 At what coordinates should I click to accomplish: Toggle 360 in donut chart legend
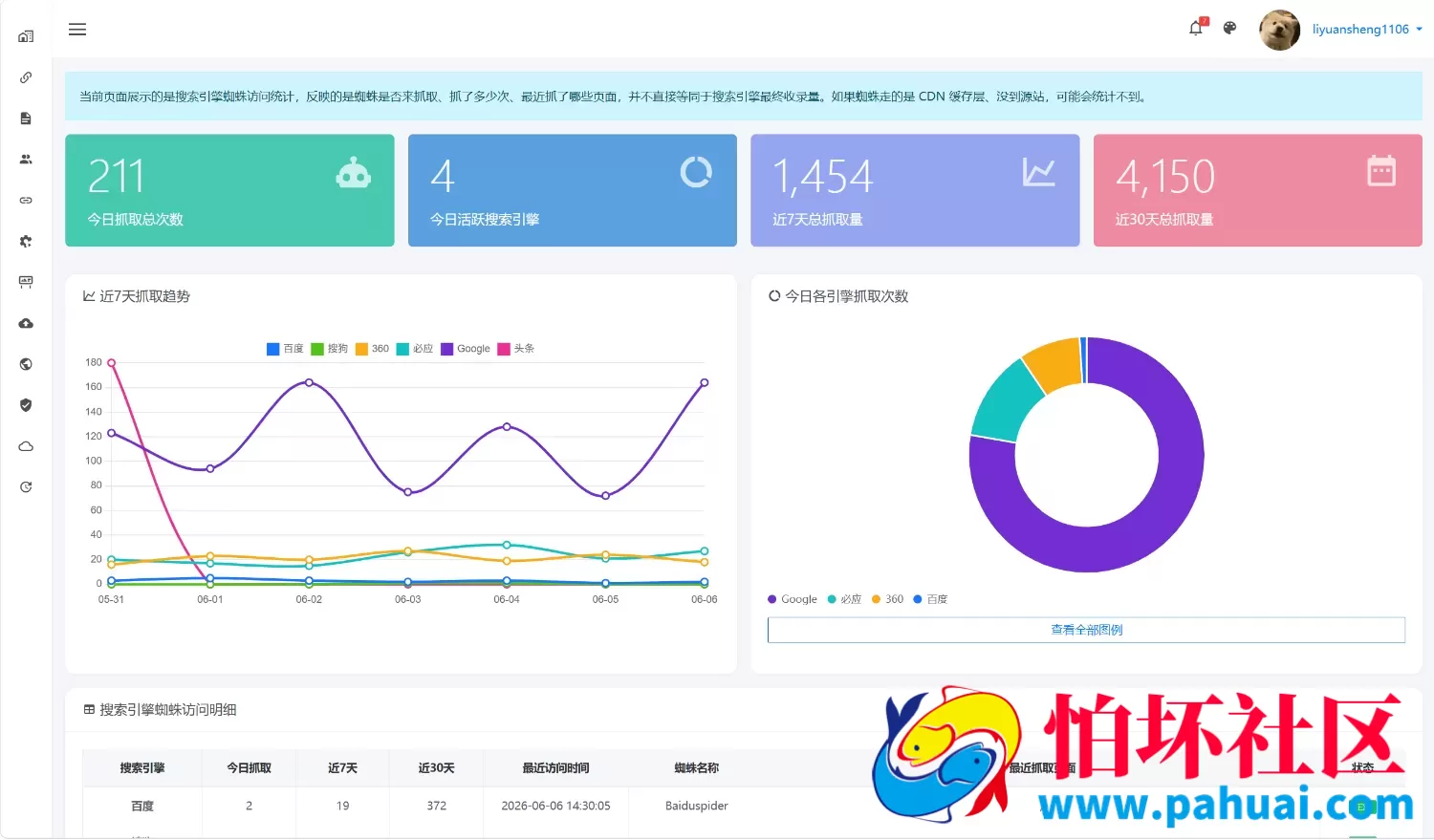click(x=888, y=599)
